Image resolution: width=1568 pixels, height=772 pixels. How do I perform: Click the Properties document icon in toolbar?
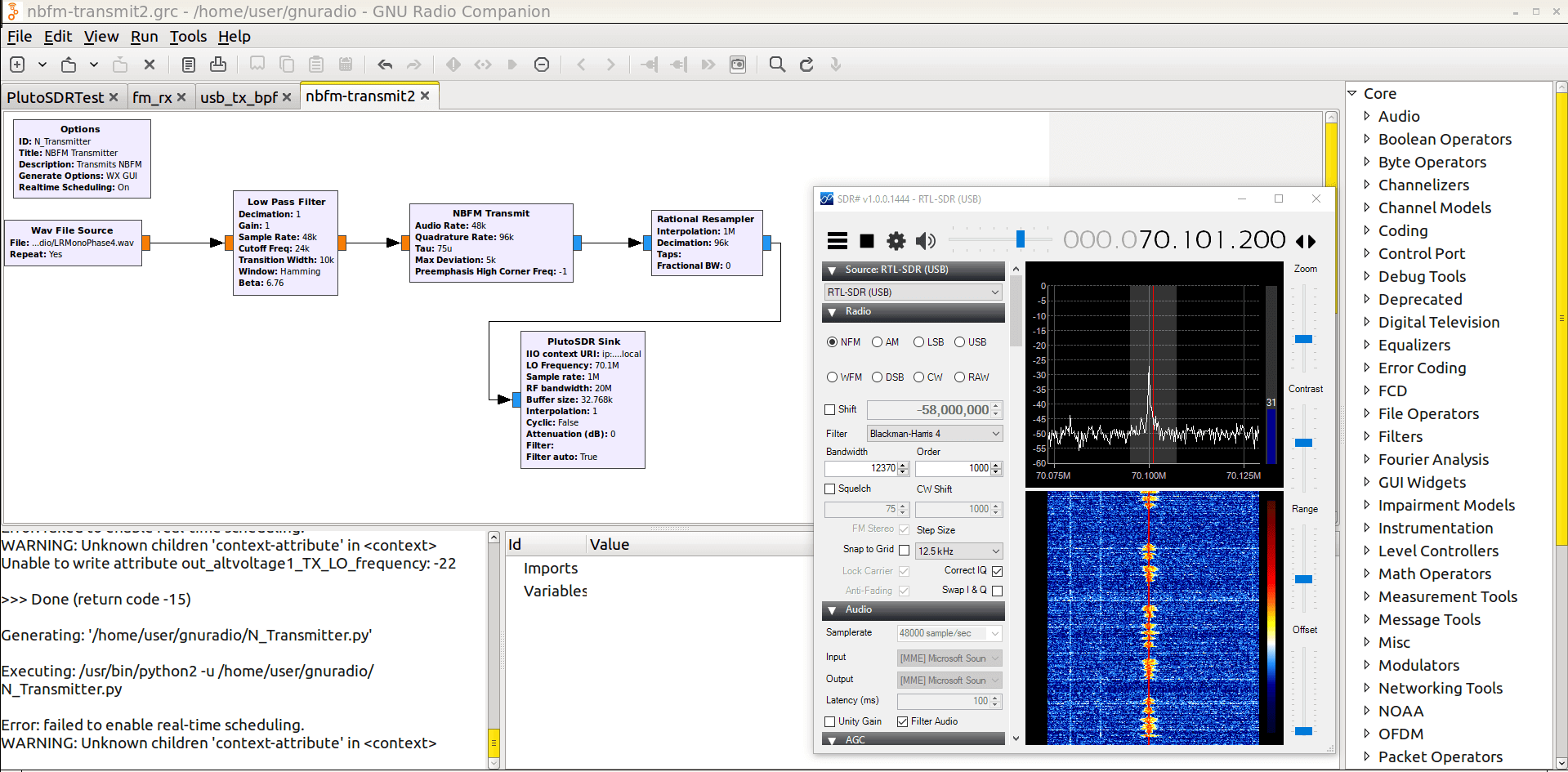tap(189, 65)
